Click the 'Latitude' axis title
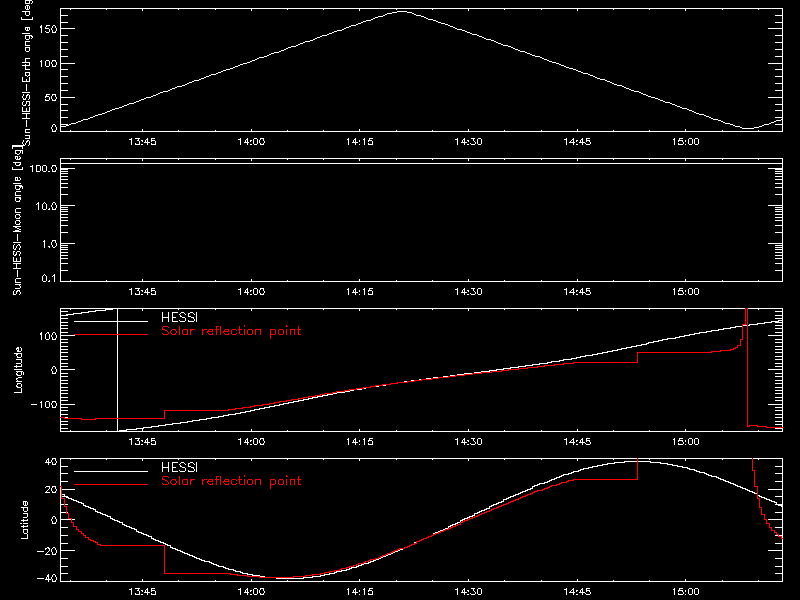 (24, 520)
